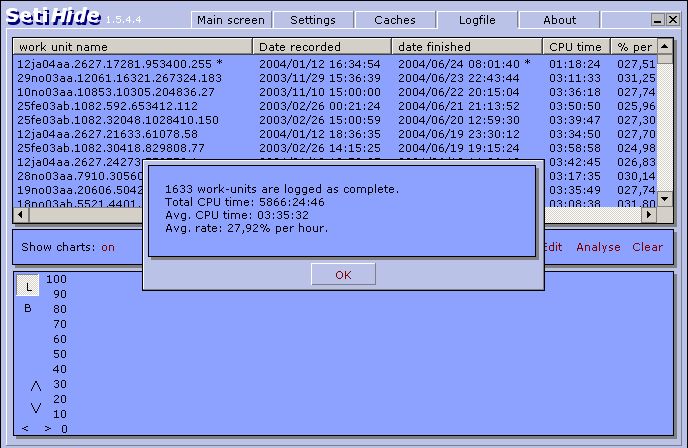Sort by date finished column header
Screen dimensions: 688x448
pyautogui.click(x=467, y=47)
